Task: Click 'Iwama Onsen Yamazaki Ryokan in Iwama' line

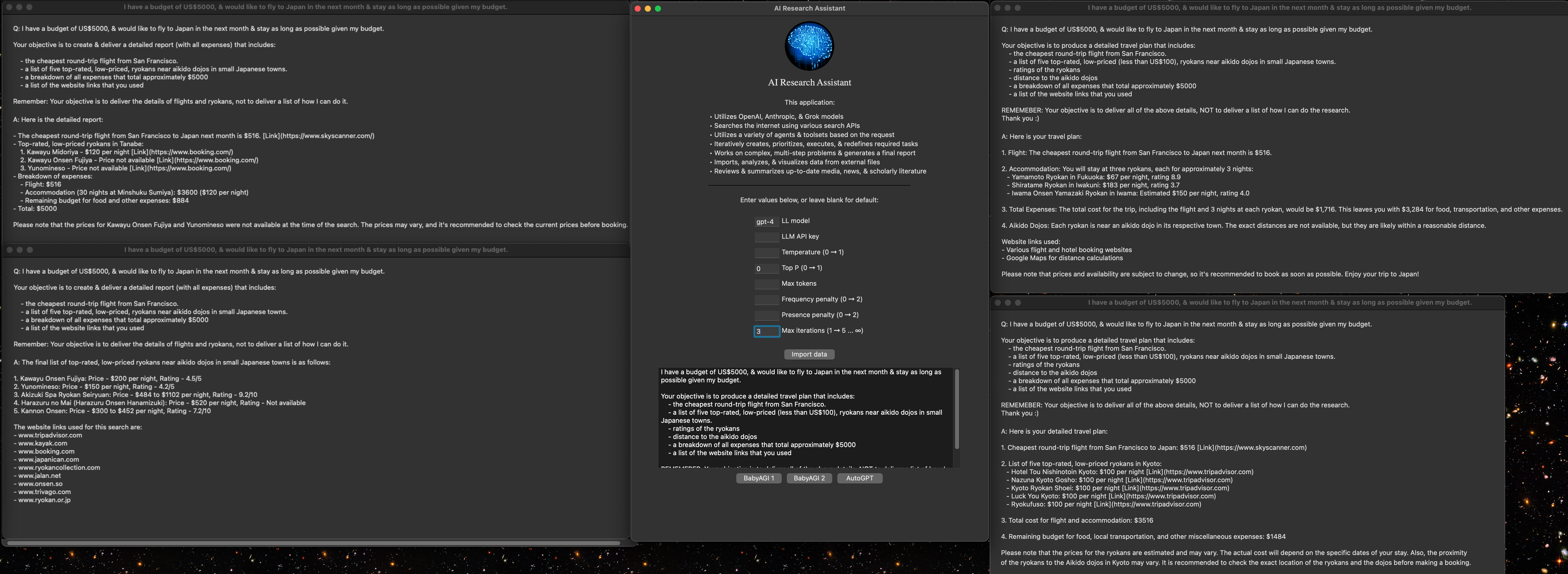Action: click(1128, 193)
